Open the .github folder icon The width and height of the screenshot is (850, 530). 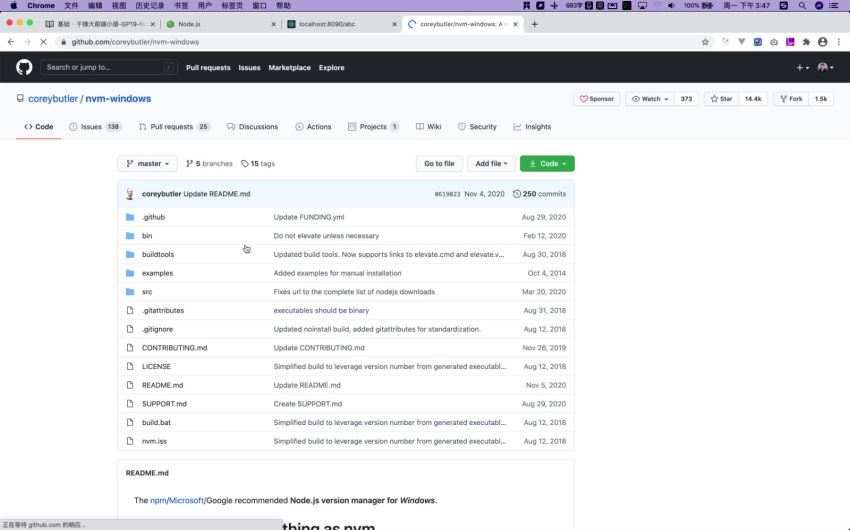130,217
